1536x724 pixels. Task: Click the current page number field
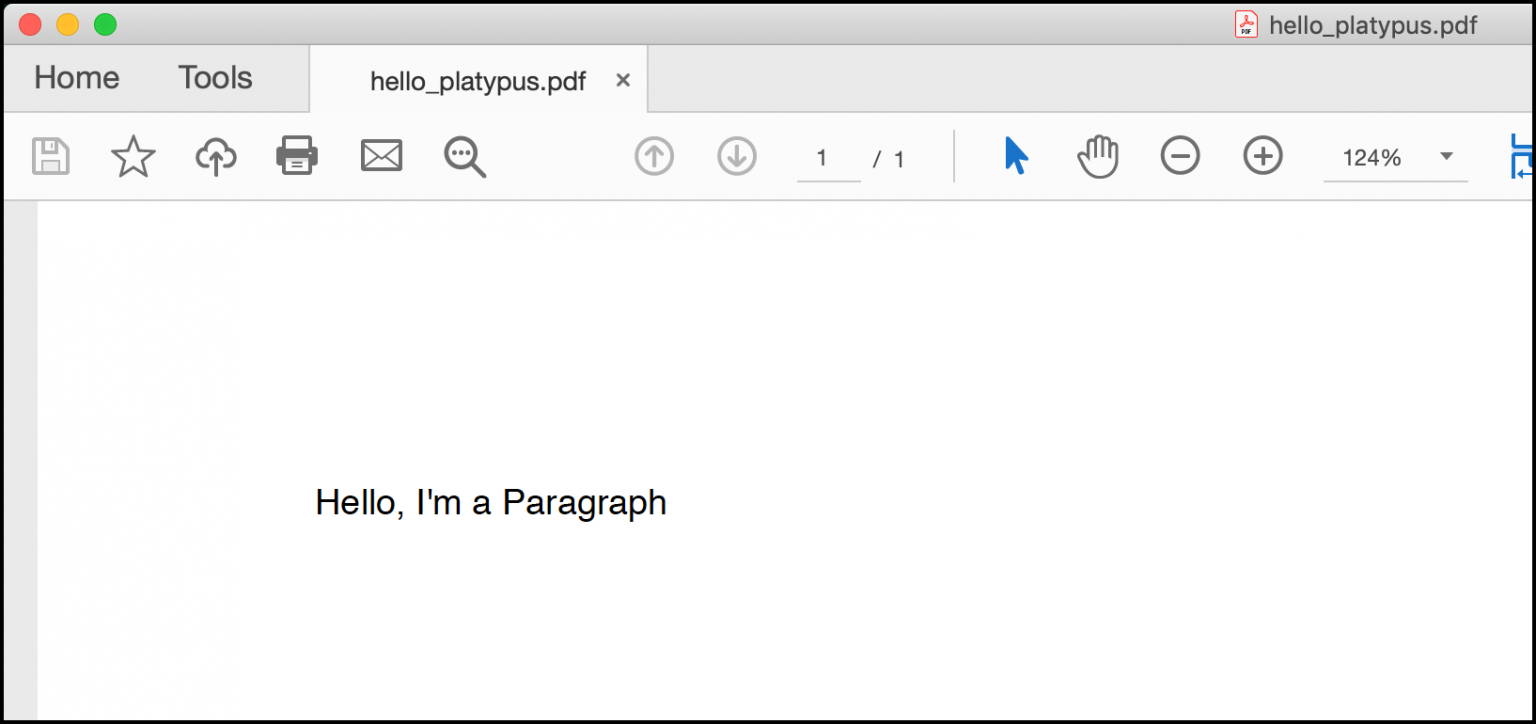tap(828, 158)
